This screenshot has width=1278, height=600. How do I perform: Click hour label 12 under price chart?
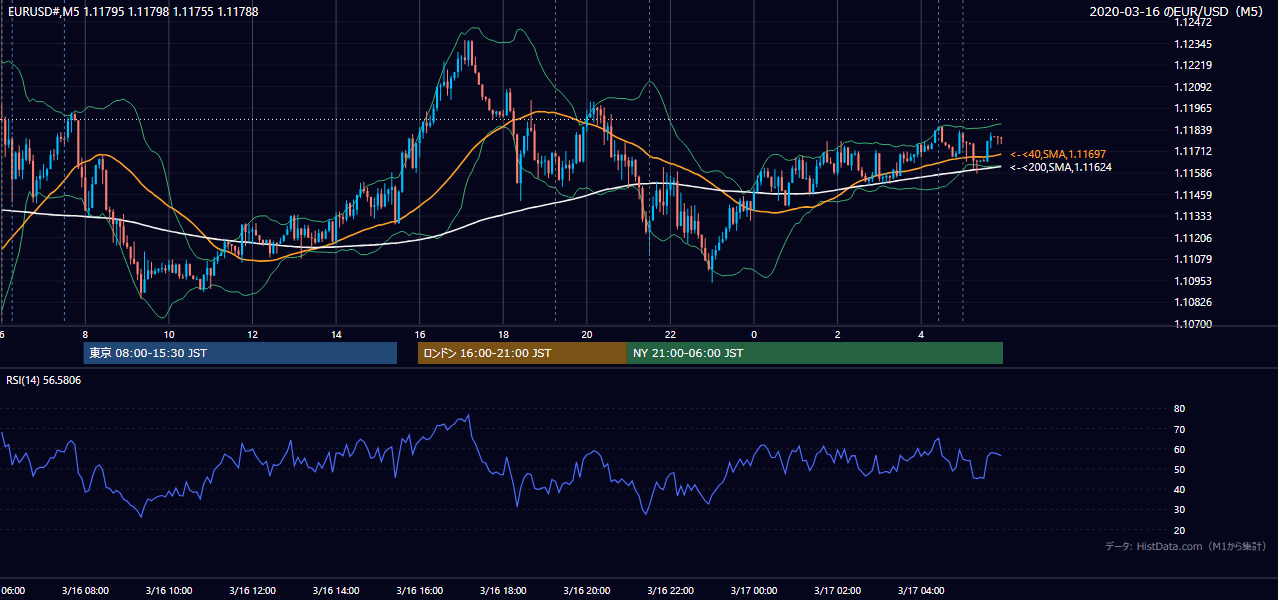tap(253, 334)
